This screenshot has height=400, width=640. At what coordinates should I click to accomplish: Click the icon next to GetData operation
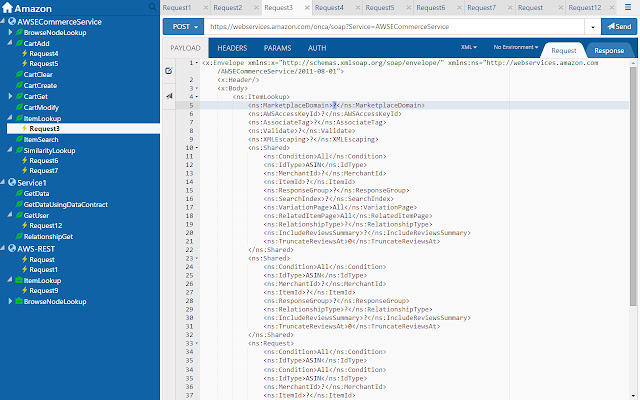18,193
